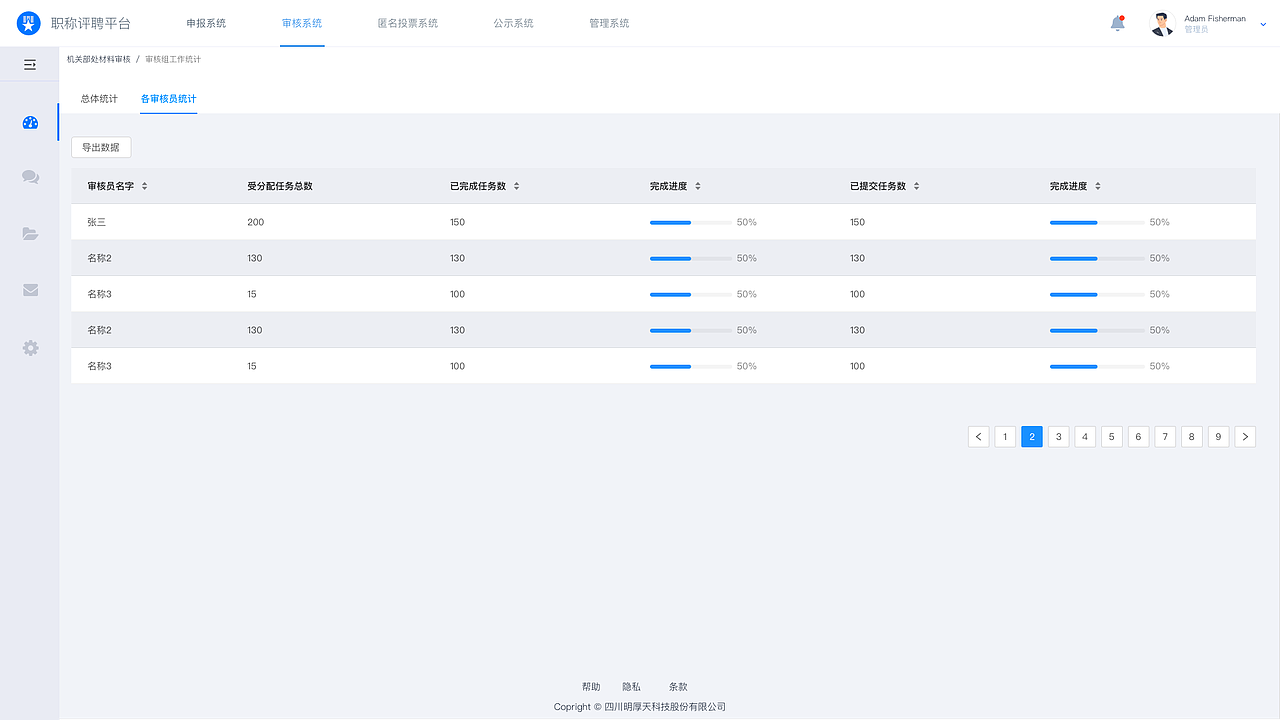Open the dashboard gauge icon in sidebar
The height and width of the screenshot is (720, 1280).
pos(30,123)
